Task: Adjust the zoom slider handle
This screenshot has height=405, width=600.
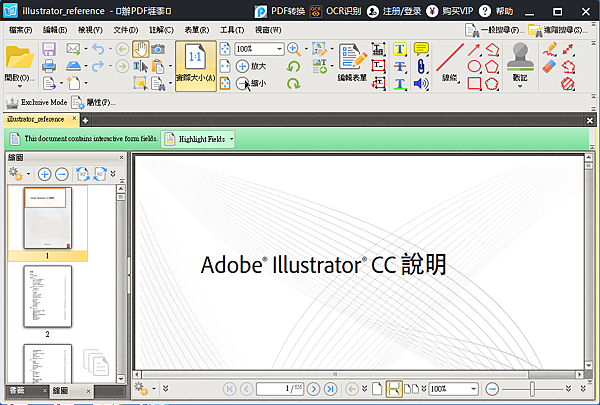Action: click(532, 389)
